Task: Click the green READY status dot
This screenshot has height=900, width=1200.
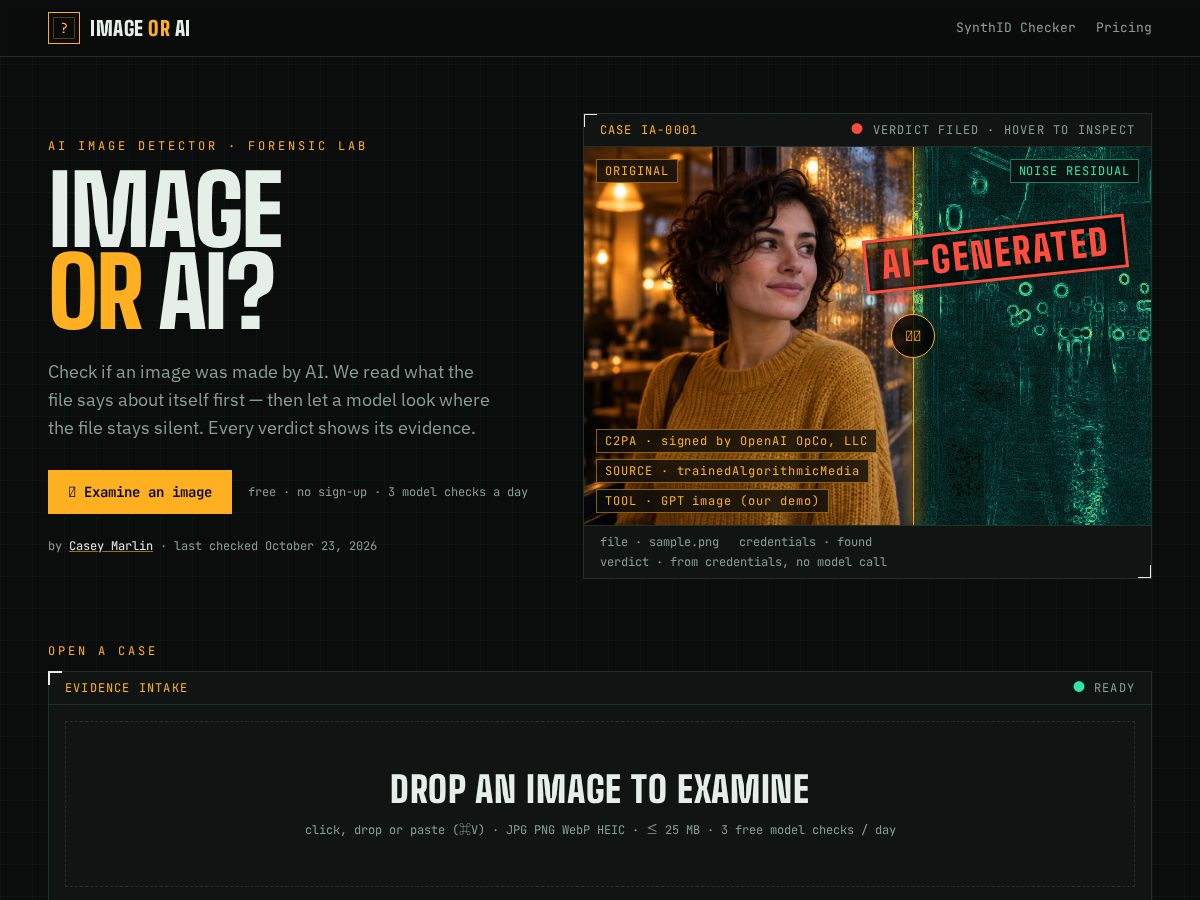Action: pos(1079,687)
